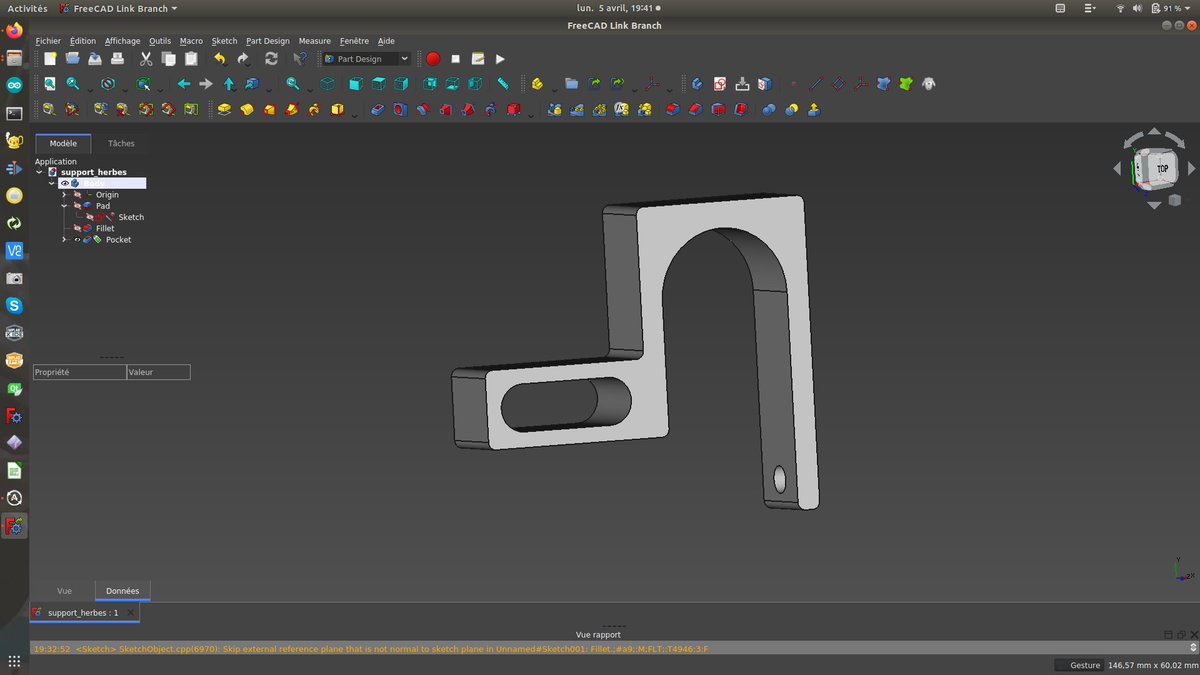The image size is (1200, 675).
Task: Start macro recording with red circle
Action: pos(433,59)
